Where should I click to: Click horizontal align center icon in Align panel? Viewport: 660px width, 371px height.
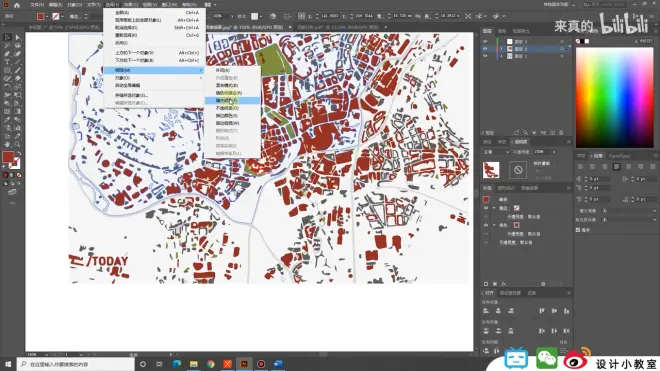498,311
